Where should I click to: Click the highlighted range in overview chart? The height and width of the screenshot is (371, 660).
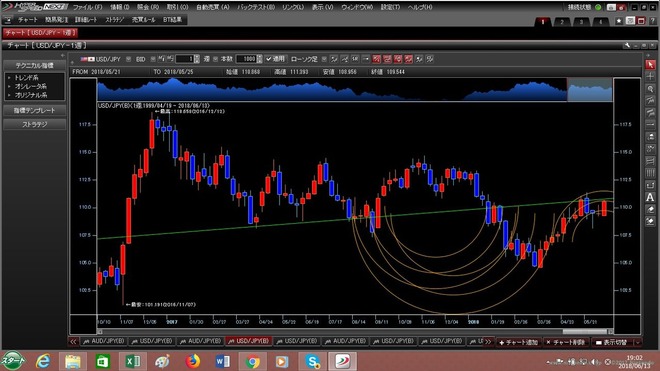click(x=590, y=90)
